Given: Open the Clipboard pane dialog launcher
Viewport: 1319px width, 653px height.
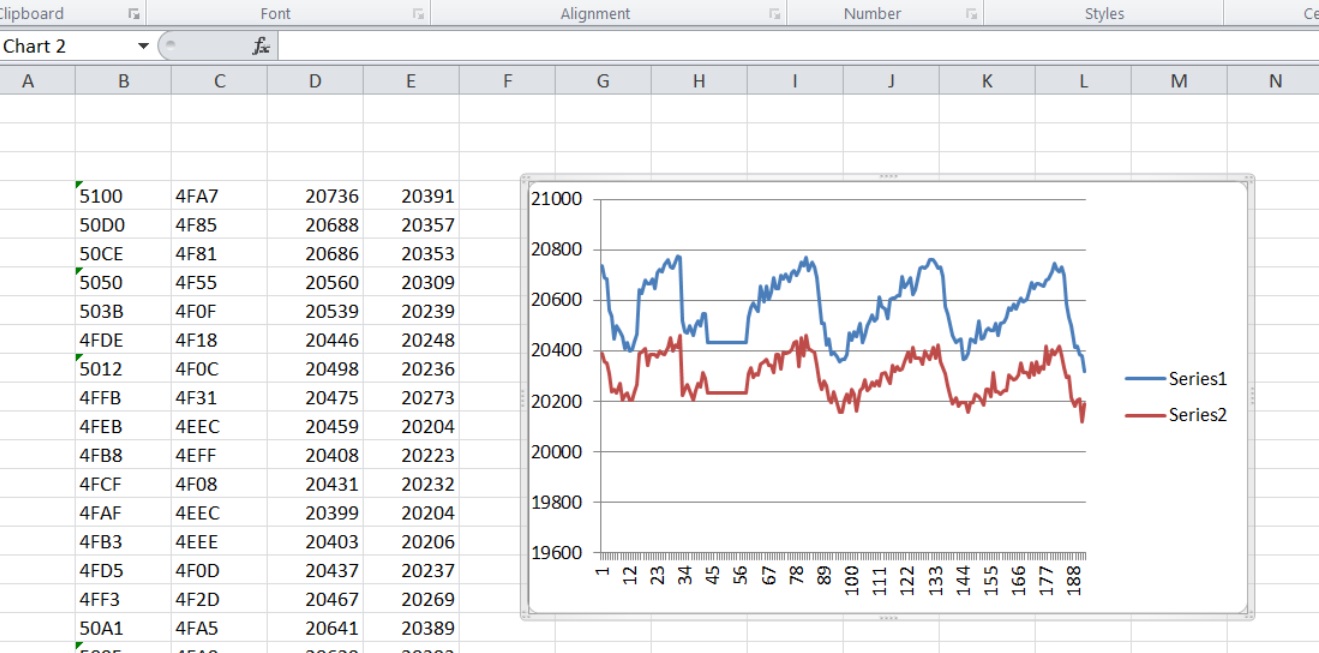Looking at the screenshot, I should (134, 14).
